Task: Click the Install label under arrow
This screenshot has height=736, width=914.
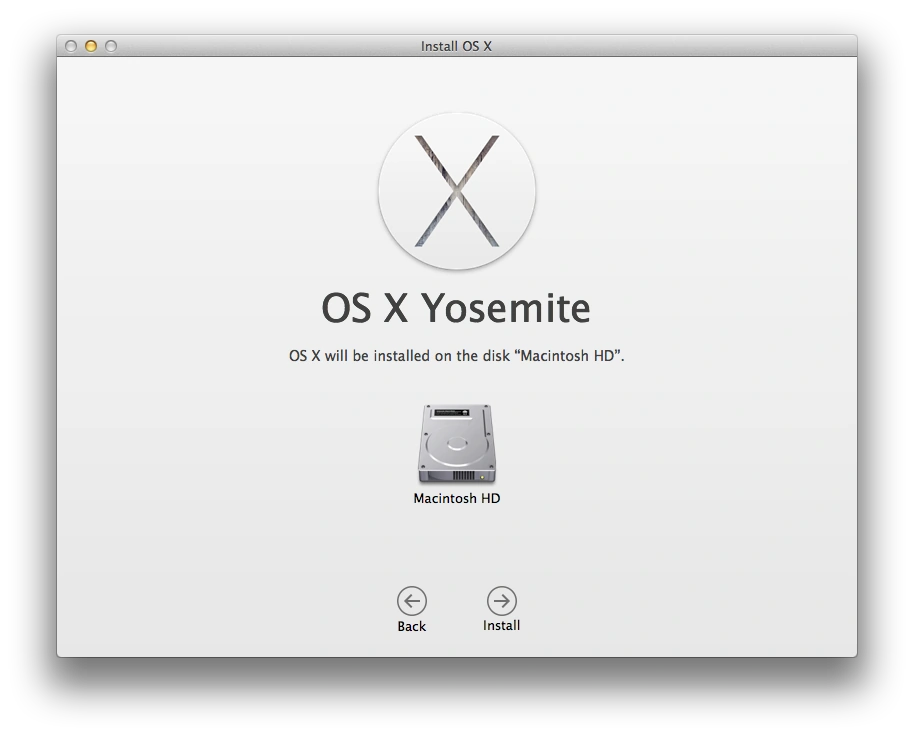Action: pos(501,625)
